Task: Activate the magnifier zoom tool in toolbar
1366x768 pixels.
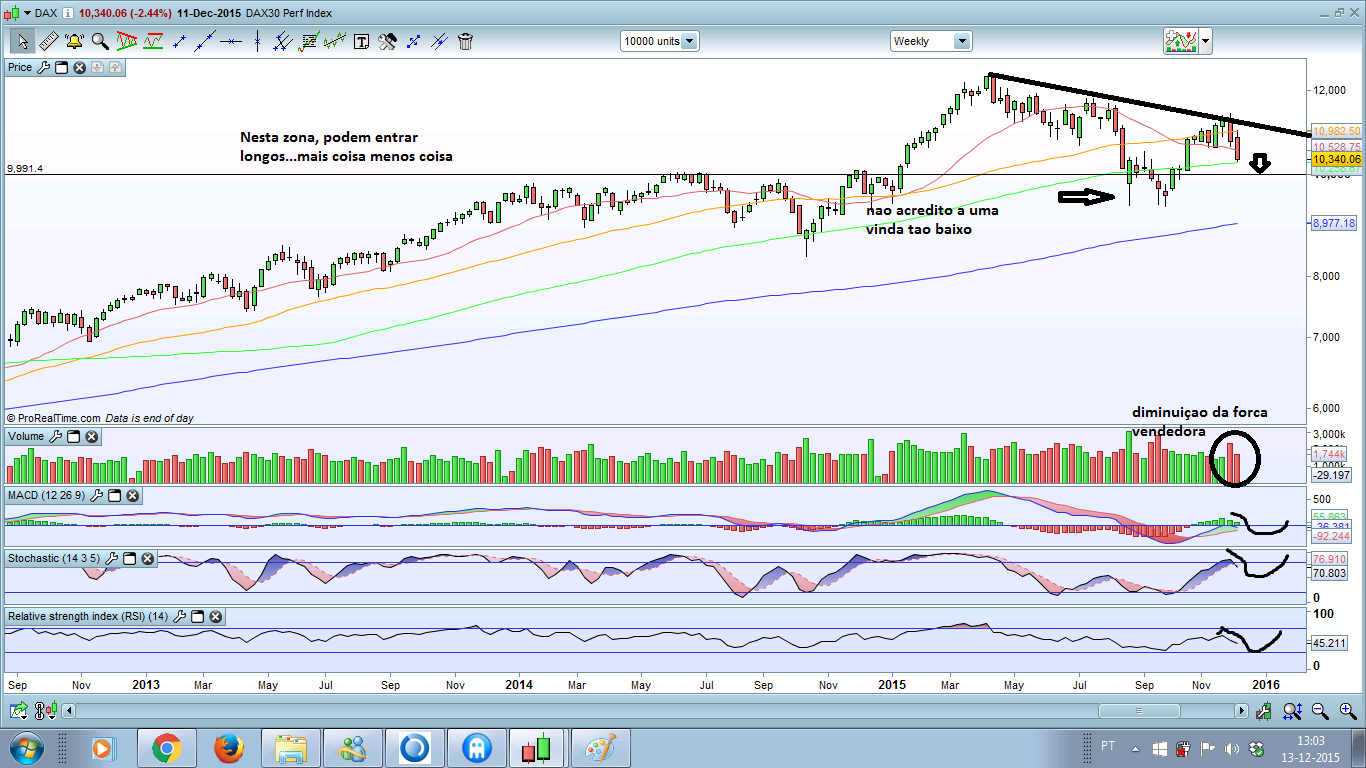Action: pos(100,41)
